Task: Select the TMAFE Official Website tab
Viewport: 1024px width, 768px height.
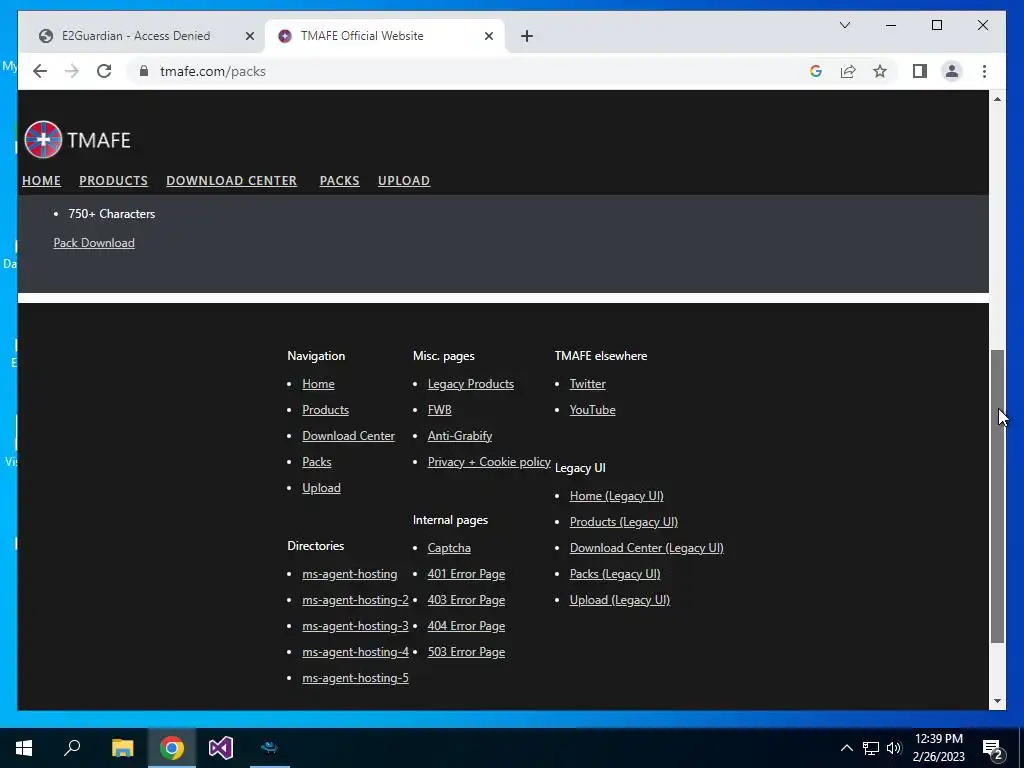Action: pyautogui.click(x=362, y=36)
